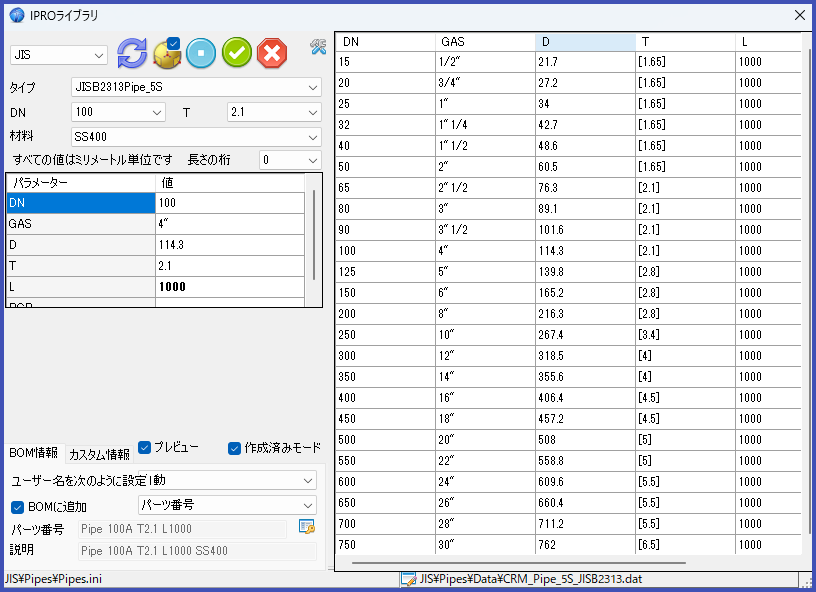Open settings via the wrench tools icon
816x592 pixels.
pos(318,46)
